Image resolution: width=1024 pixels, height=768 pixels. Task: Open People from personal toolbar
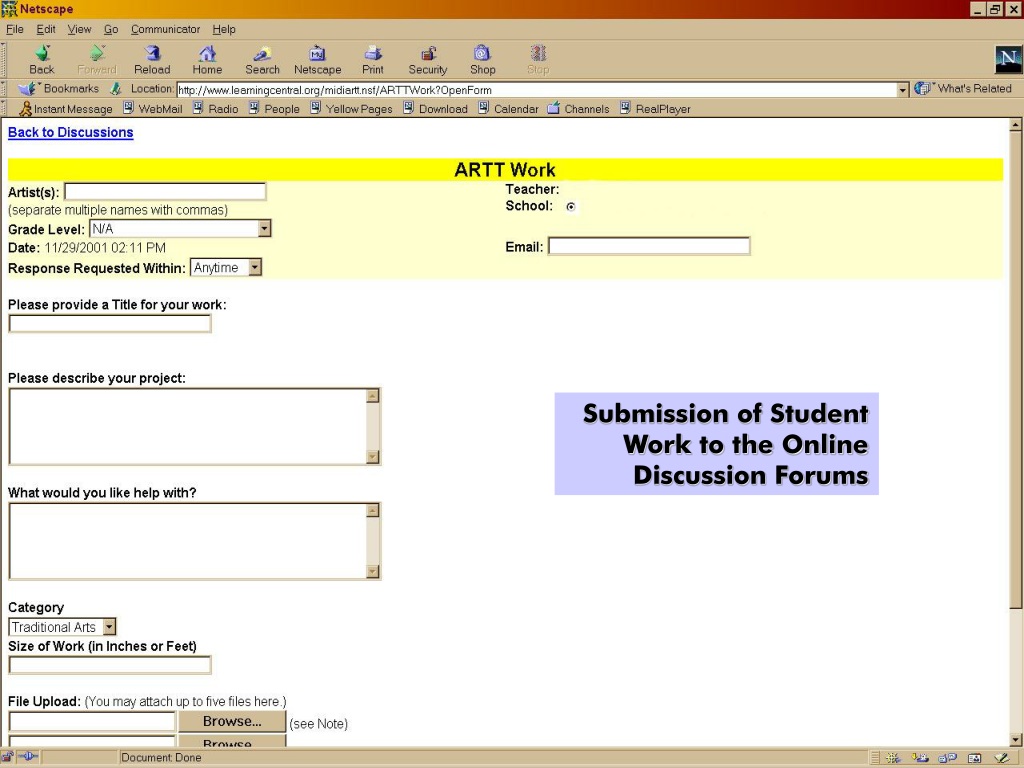point(274,108)
